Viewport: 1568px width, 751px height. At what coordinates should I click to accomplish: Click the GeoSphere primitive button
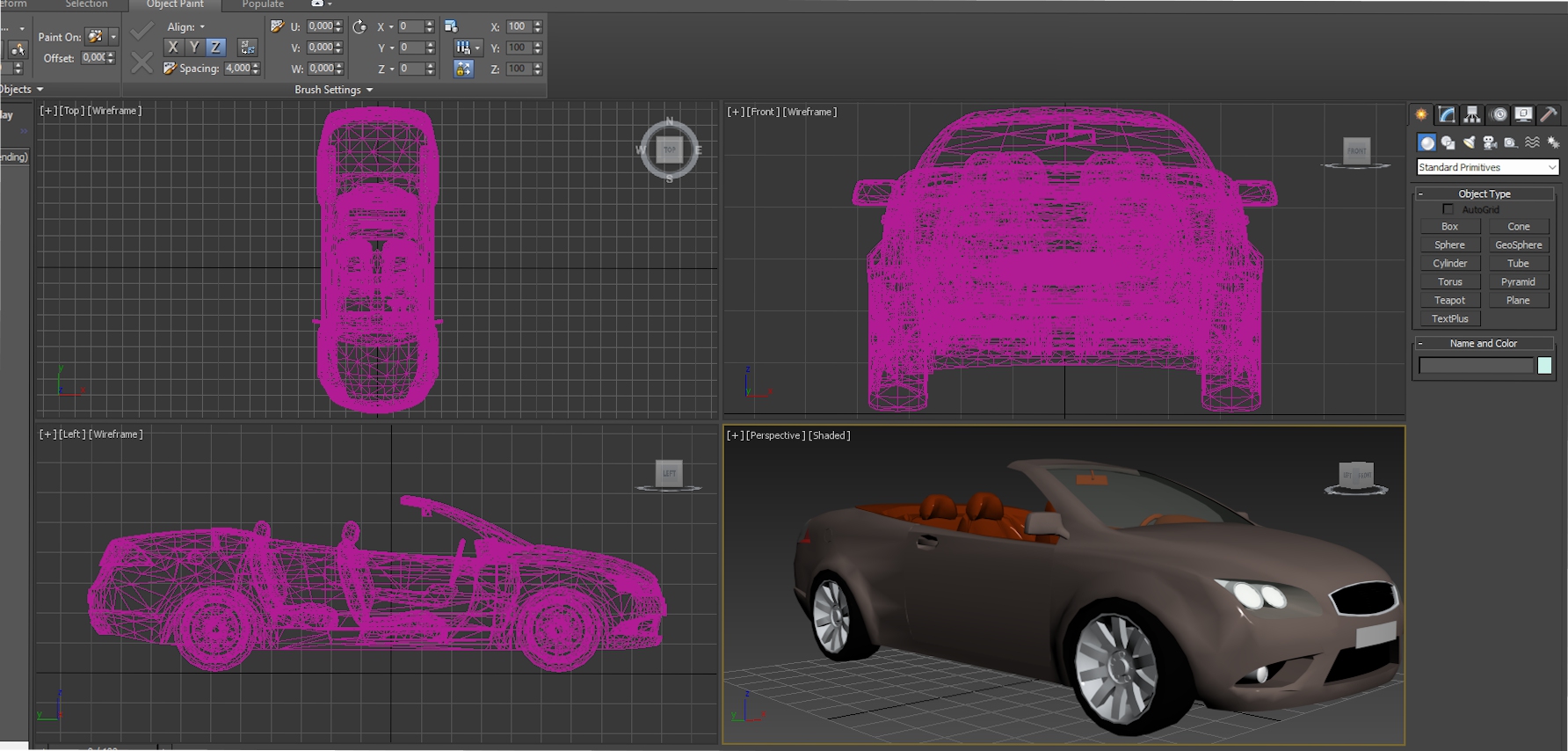(1519, 244)
